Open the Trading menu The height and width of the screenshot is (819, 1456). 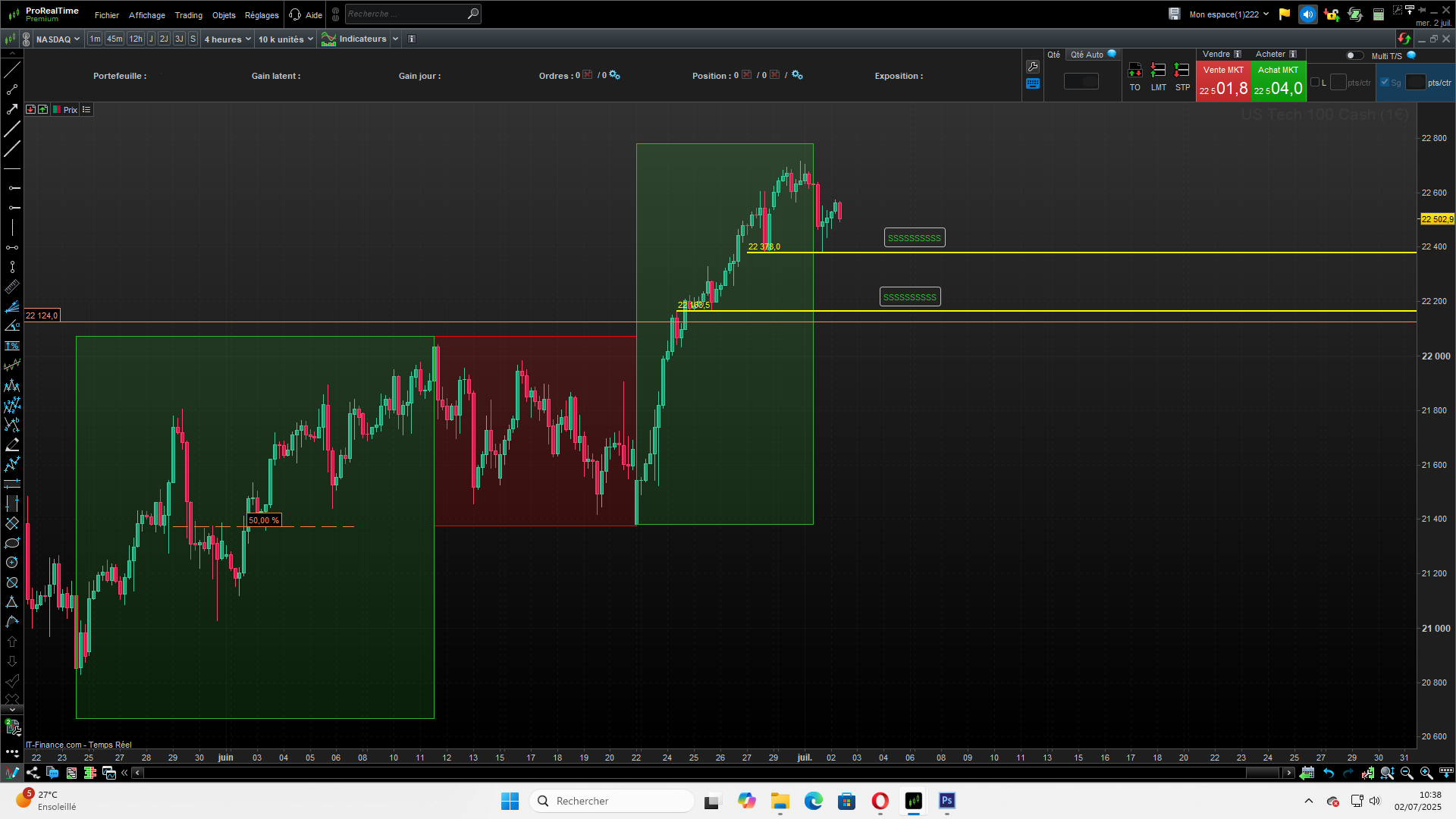(x=188, y=15)
